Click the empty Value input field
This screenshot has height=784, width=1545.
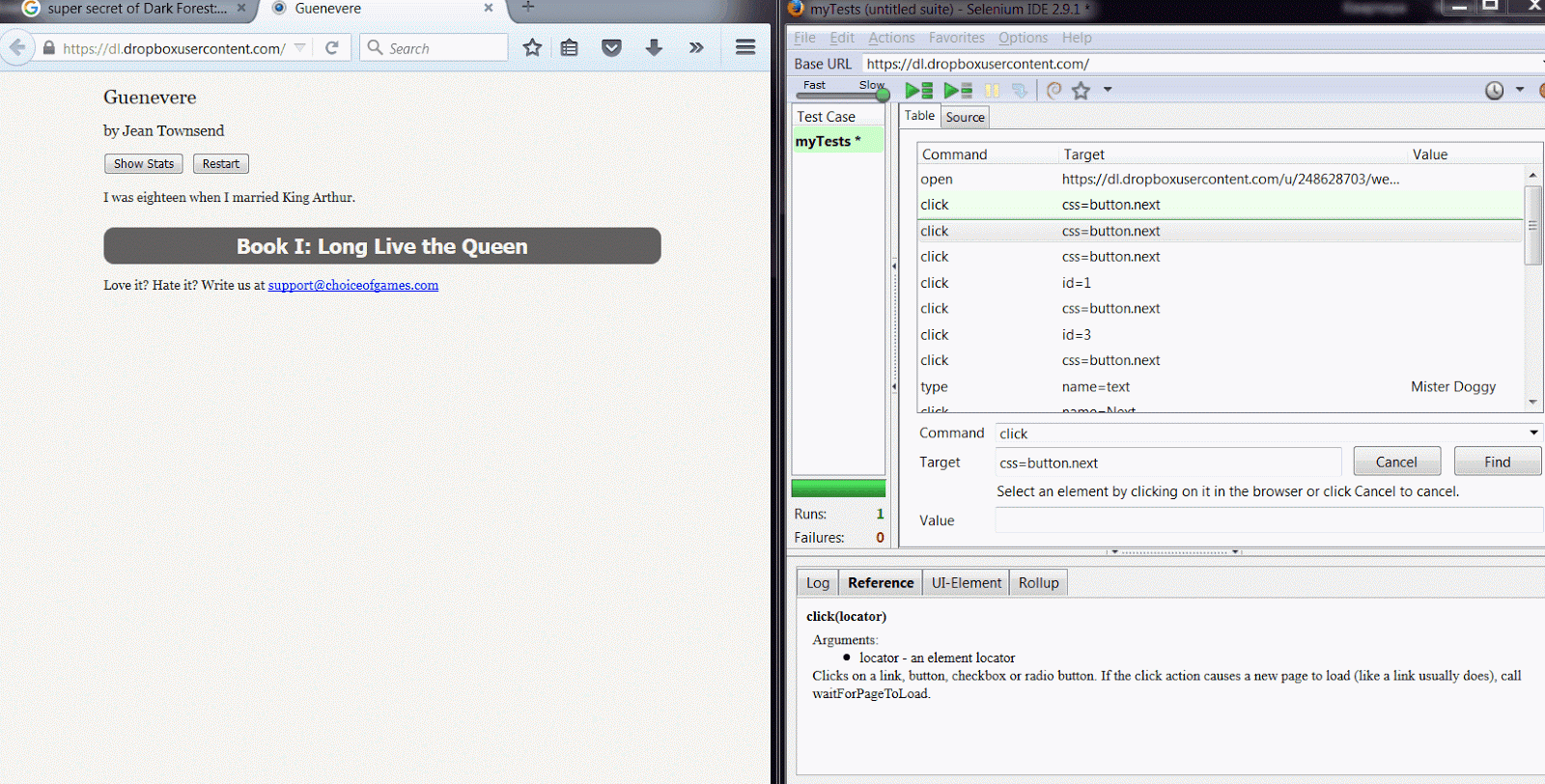pos(1269,520)
